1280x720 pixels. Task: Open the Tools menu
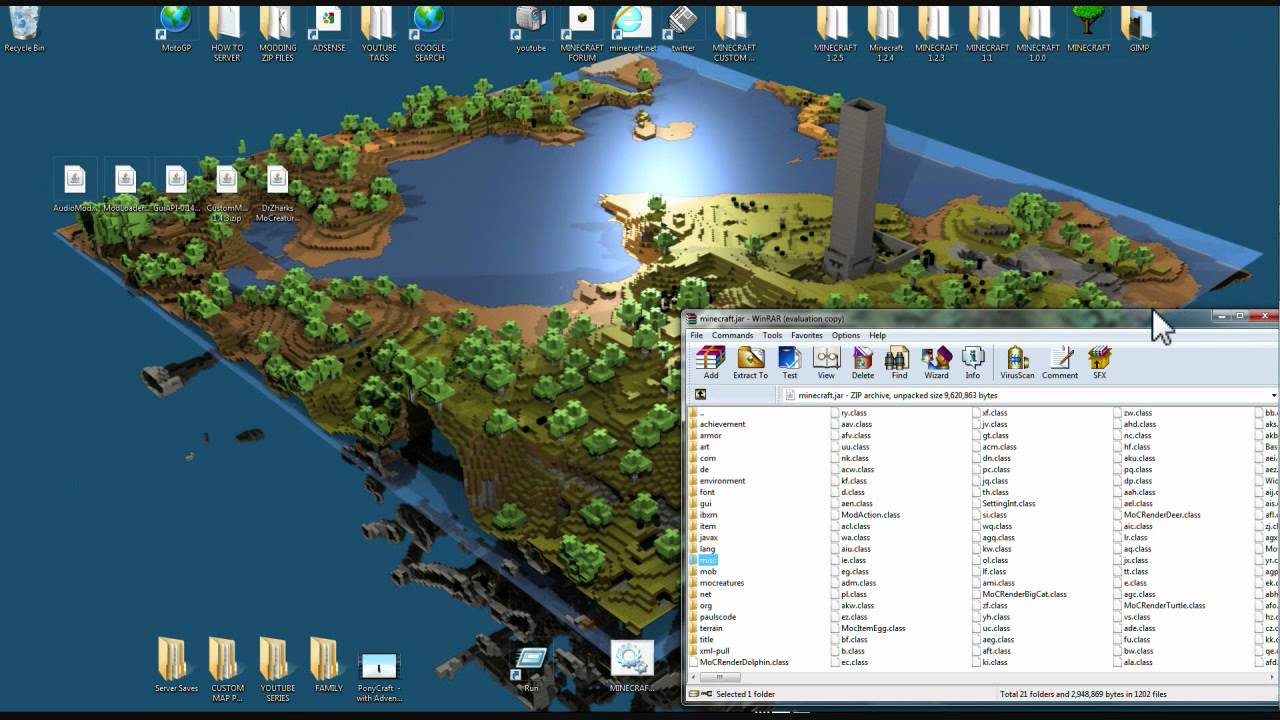pyautogui.click(x=772, y=336)
